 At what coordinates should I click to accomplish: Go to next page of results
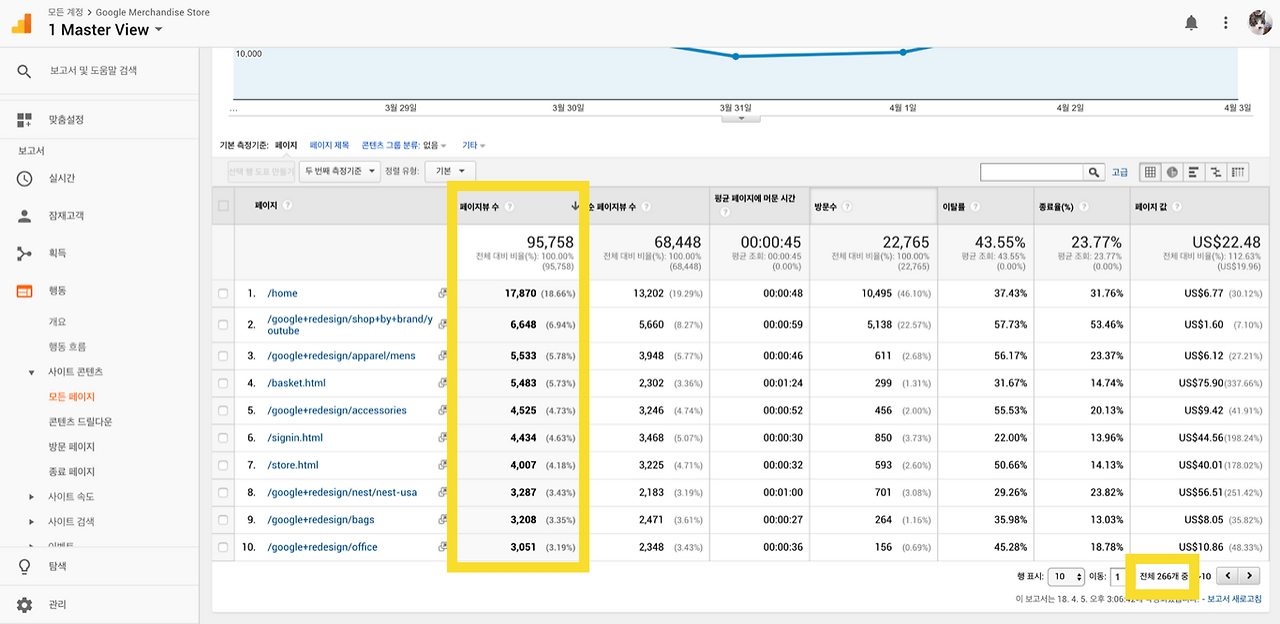pos(1250,576)
